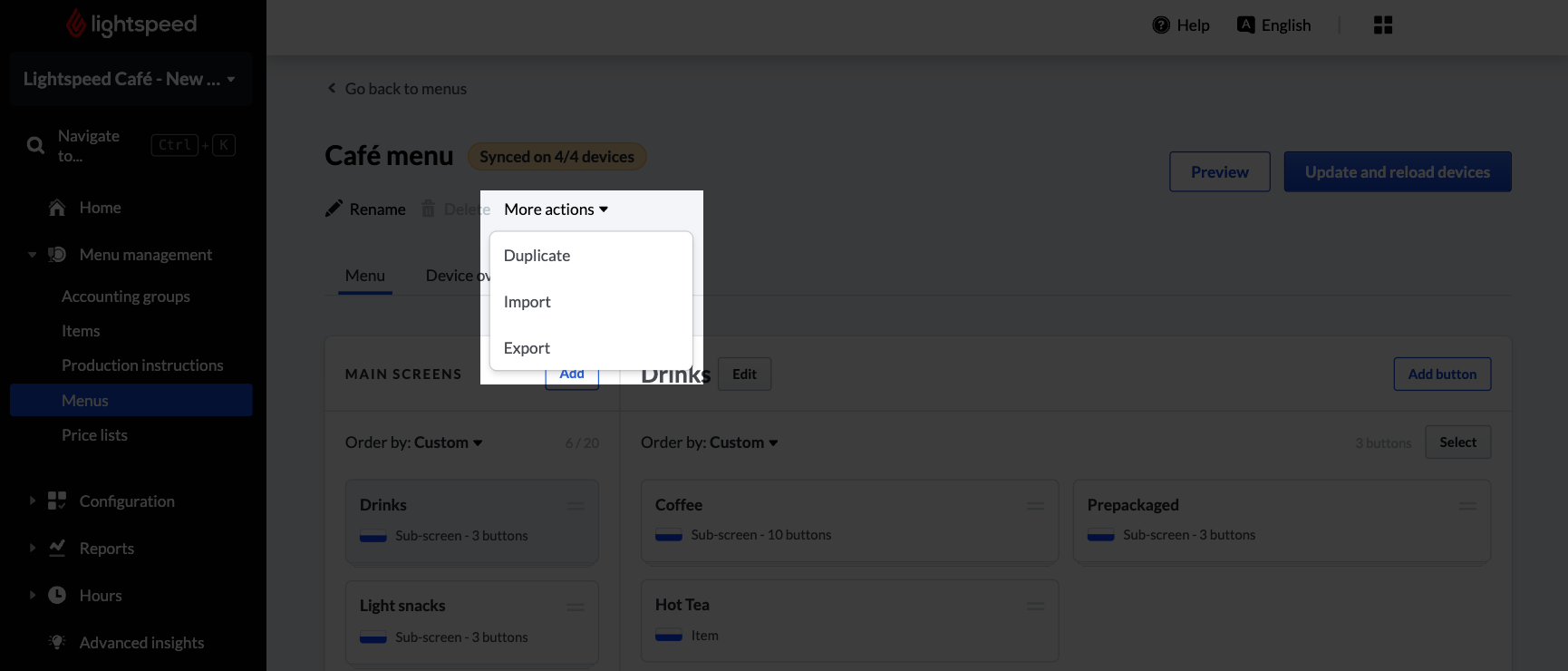Click the Home house icon

(x=57, y=208)
